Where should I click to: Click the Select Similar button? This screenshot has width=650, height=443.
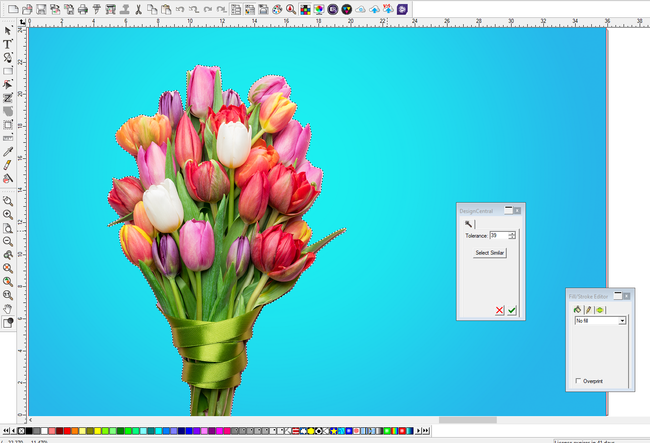(x=490, y=253)
